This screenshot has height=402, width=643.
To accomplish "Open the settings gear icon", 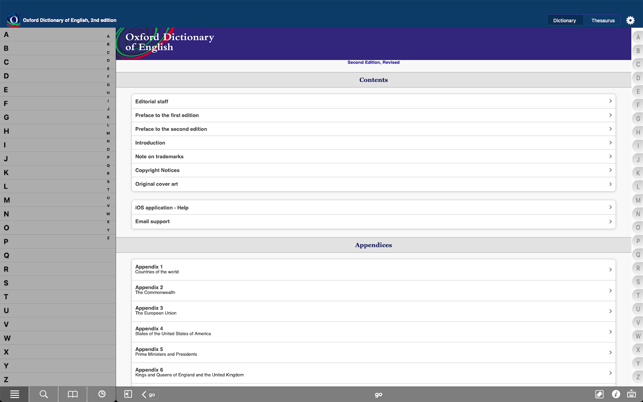I will pyautogui.click(x=630, y=20).
